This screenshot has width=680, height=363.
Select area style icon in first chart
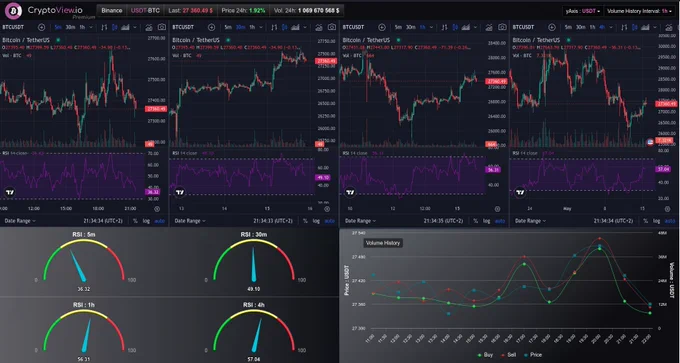point(126,27)
